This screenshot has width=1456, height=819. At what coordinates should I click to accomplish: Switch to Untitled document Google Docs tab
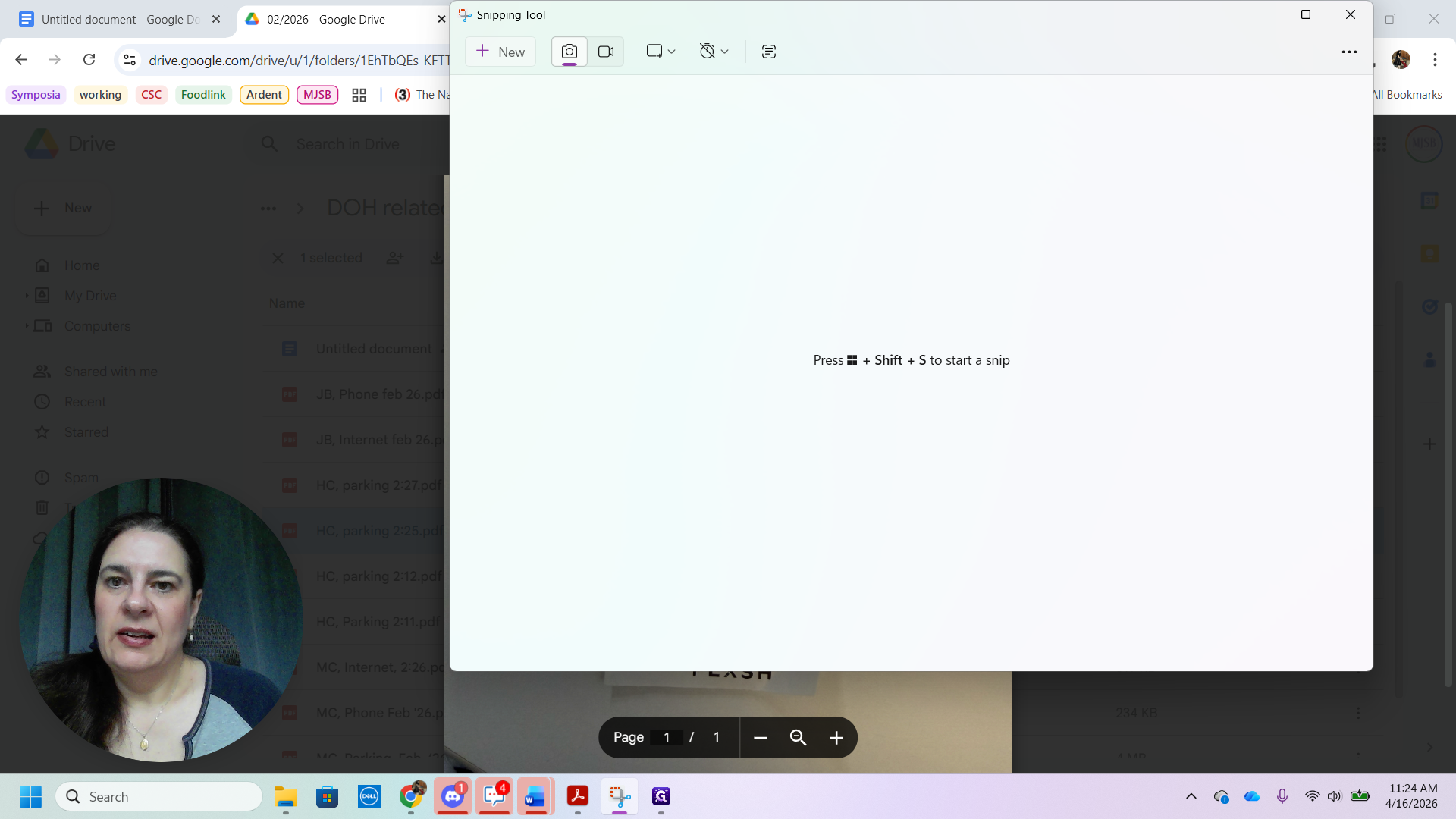[120, 20]
